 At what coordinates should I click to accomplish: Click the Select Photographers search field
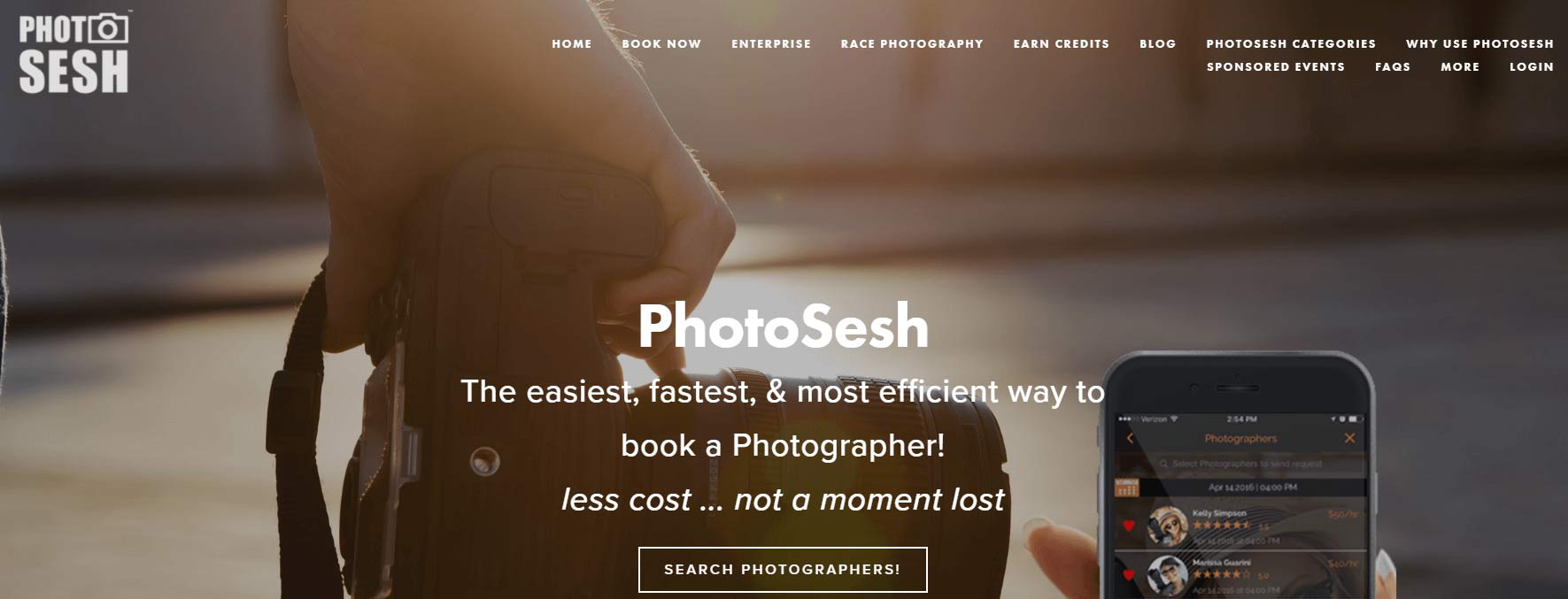[x=1240, y=464]
